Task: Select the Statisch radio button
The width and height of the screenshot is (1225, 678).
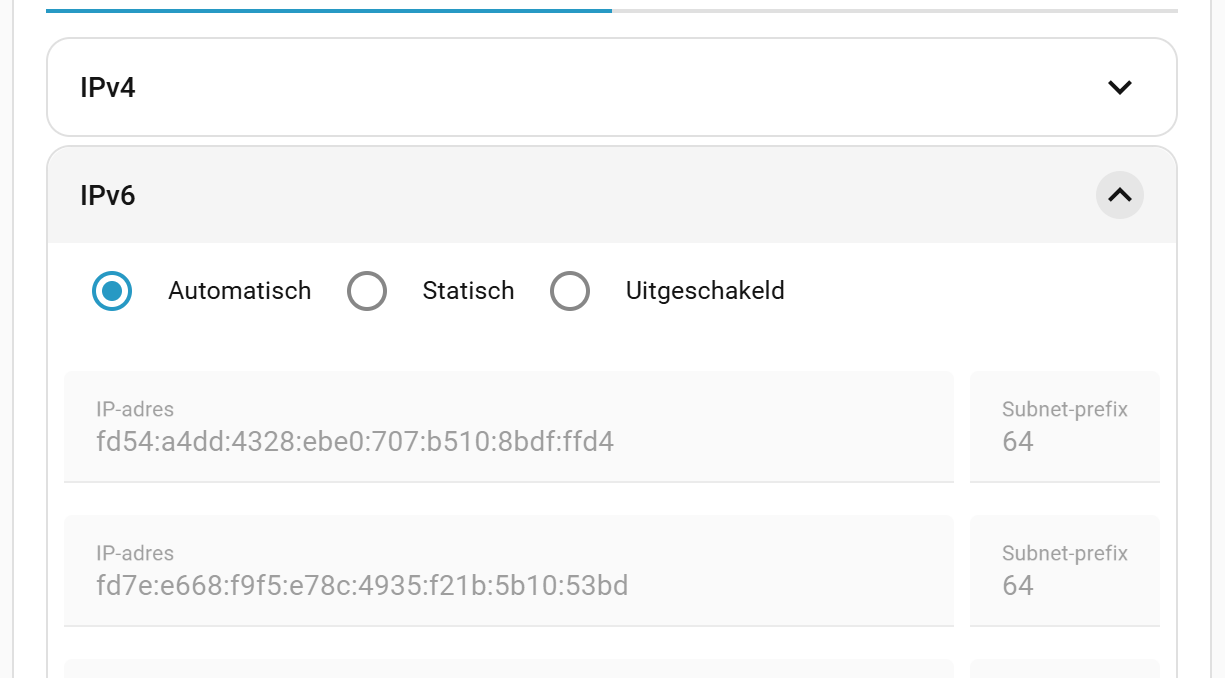Action: (367, 291)
